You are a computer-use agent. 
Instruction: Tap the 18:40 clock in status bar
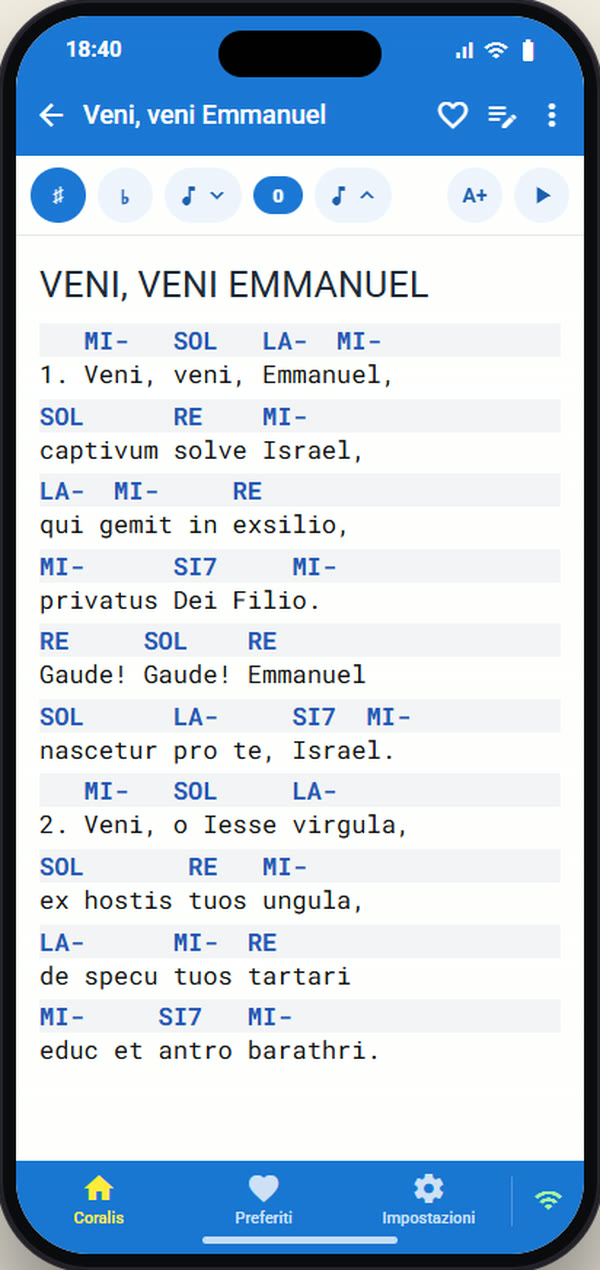tap(94, 50)
